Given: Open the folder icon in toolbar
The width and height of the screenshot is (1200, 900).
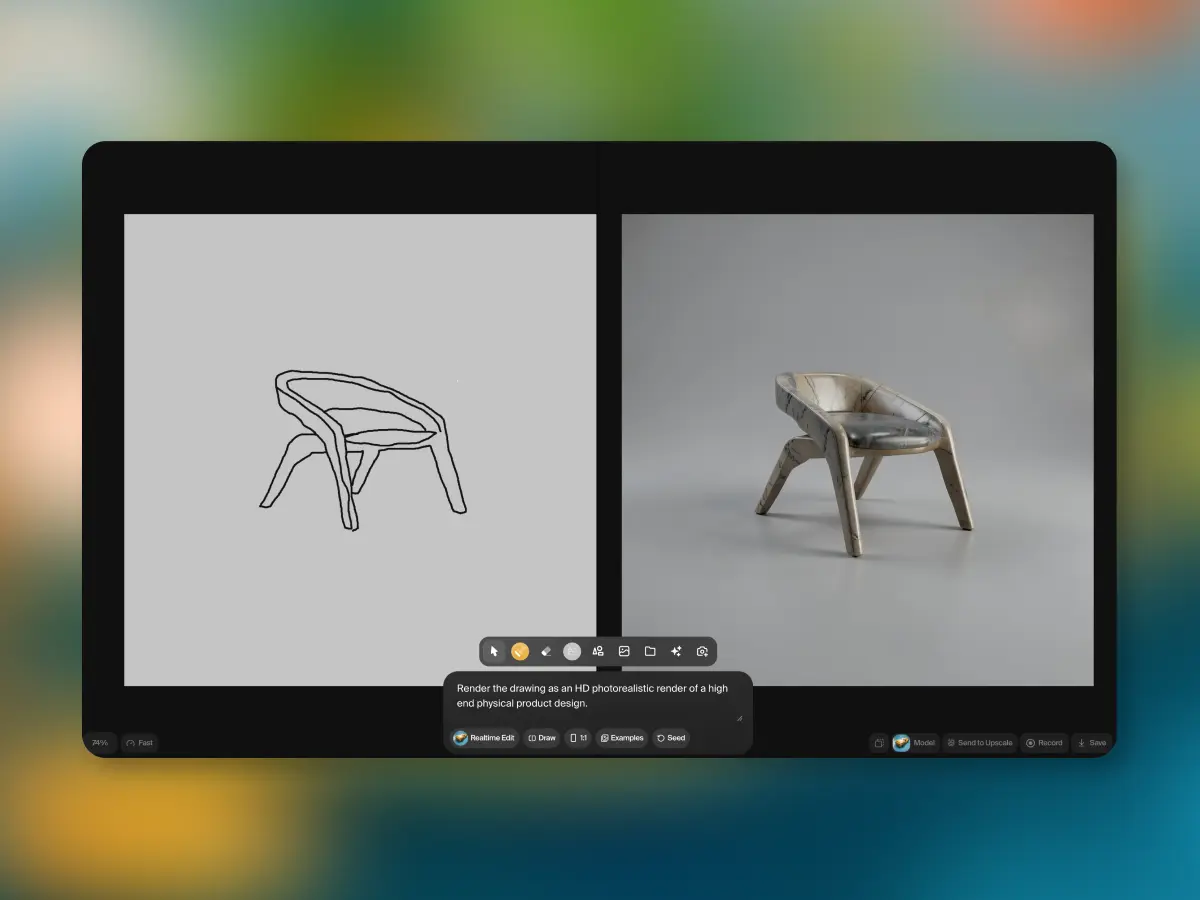Looking at the screenshot, I should click(650, 651).
